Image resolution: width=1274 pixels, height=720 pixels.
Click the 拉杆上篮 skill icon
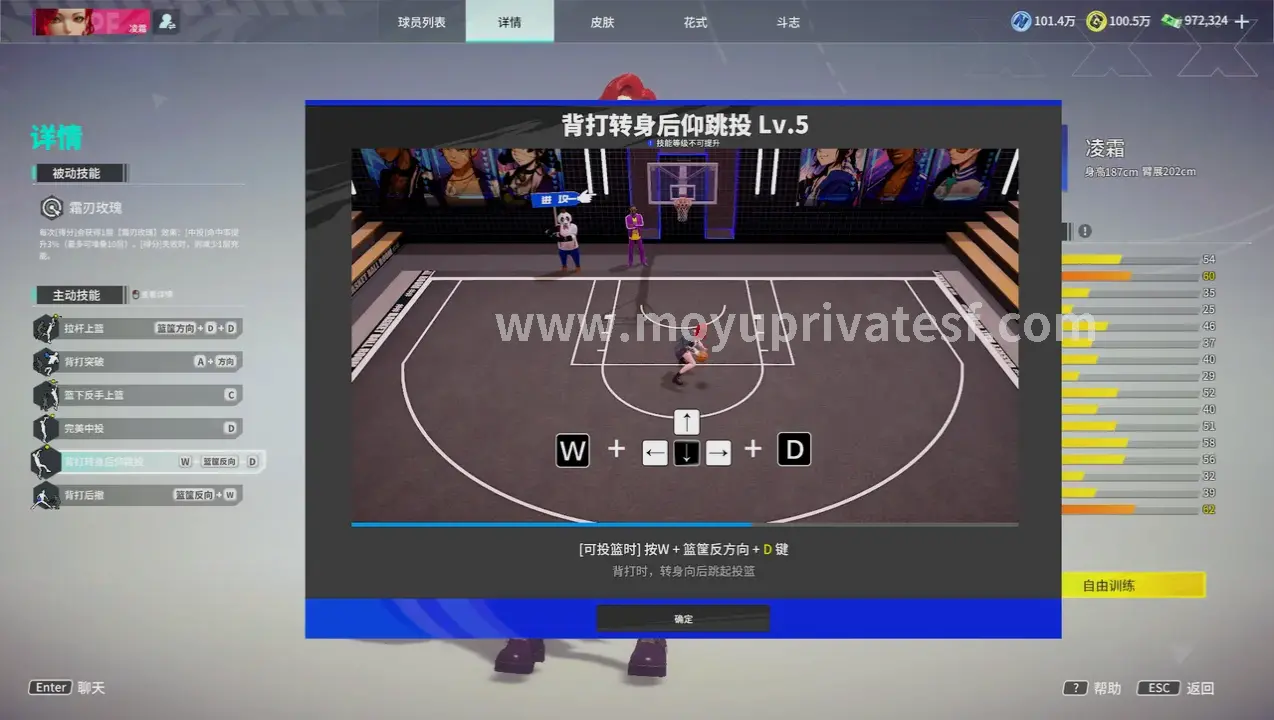point(47,328)
